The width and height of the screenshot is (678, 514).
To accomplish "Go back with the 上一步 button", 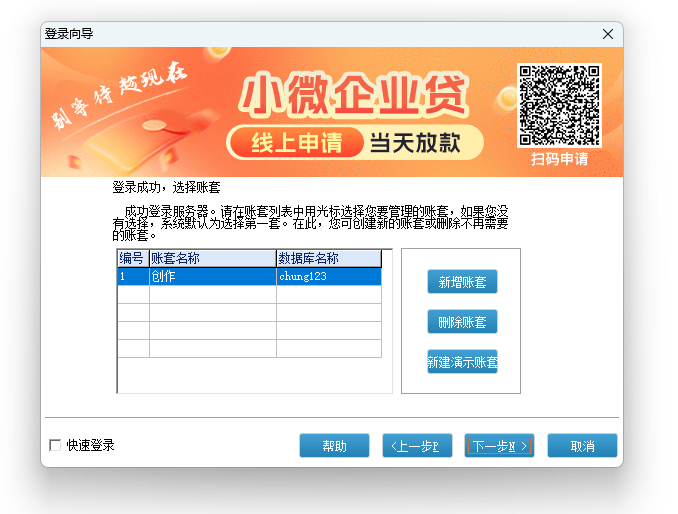I will [x=416, y=446].
